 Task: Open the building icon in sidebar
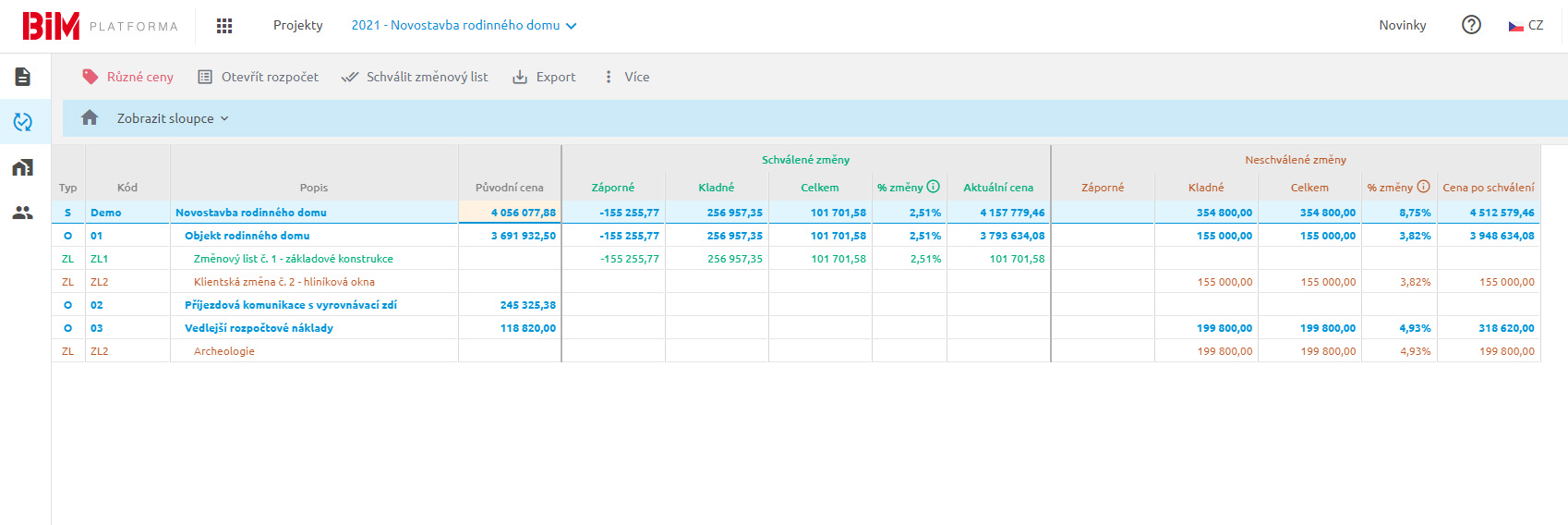point(23,167)
